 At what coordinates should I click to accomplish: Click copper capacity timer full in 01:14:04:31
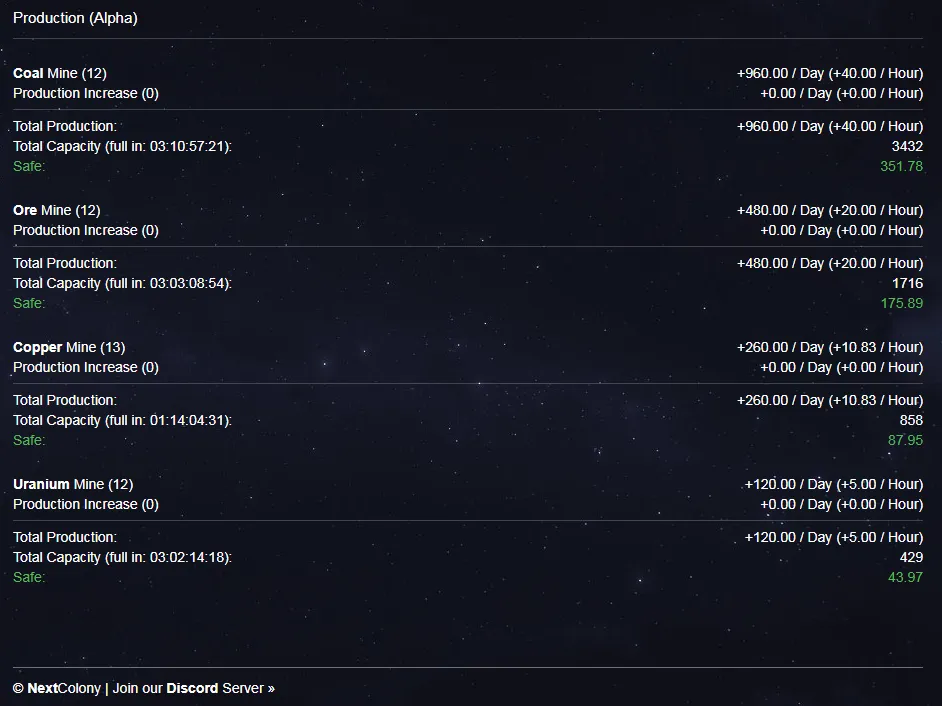pos(168,421)
